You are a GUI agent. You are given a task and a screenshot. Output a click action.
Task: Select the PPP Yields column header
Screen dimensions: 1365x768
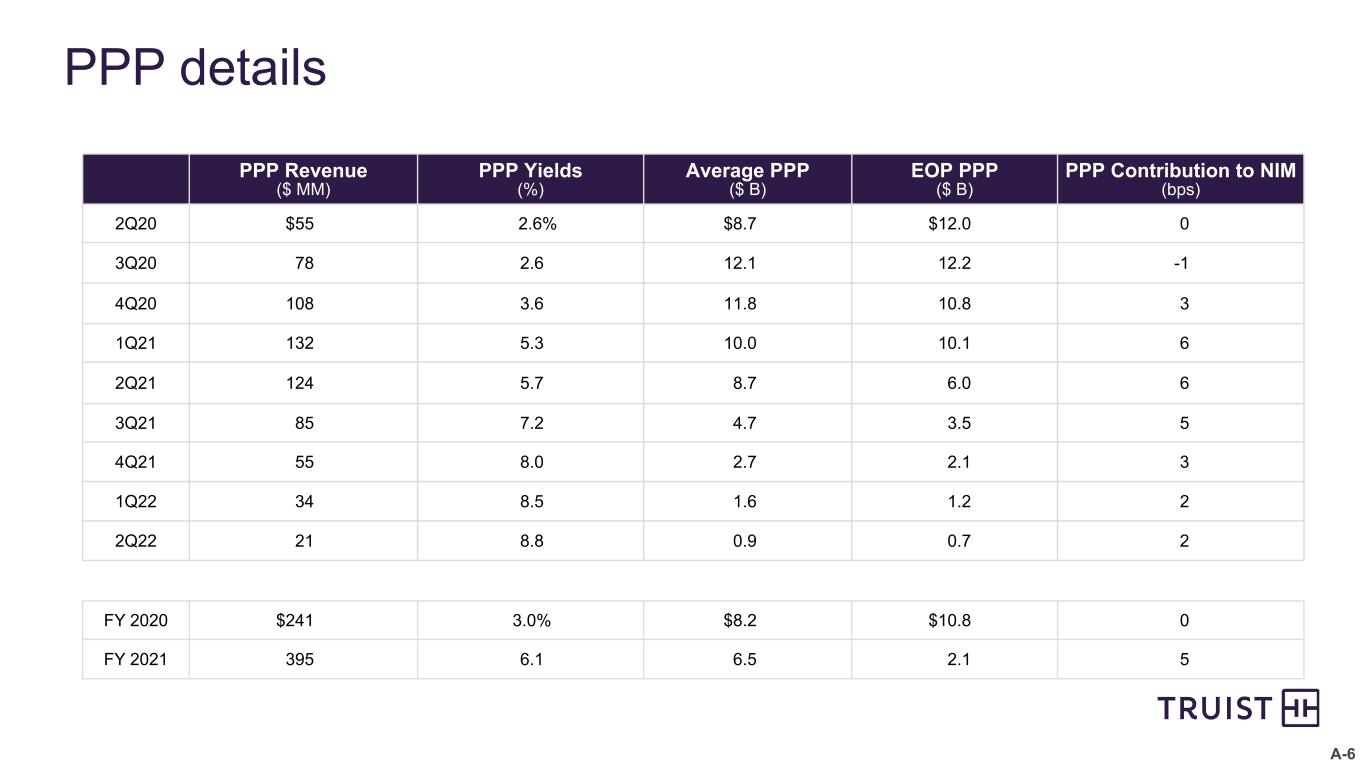530,179
